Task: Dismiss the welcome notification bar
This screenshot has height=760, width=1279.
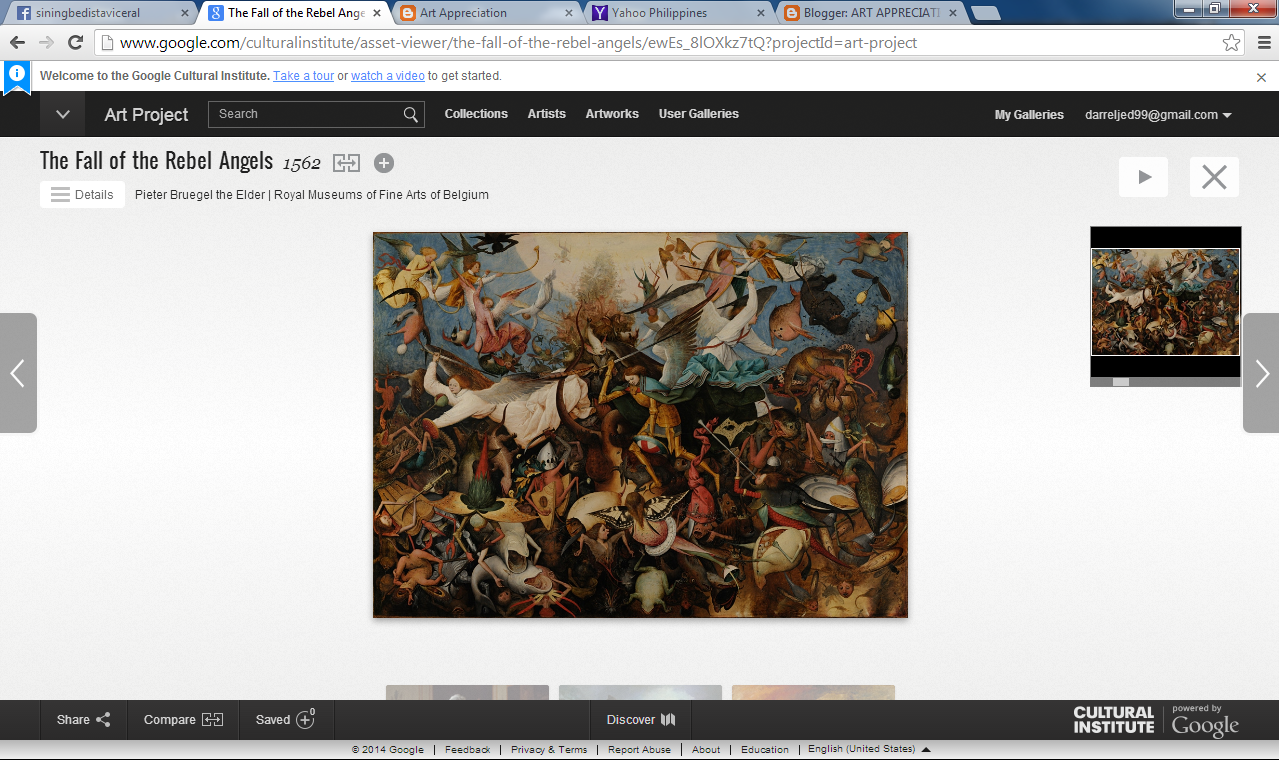Action: (1261, 77)
